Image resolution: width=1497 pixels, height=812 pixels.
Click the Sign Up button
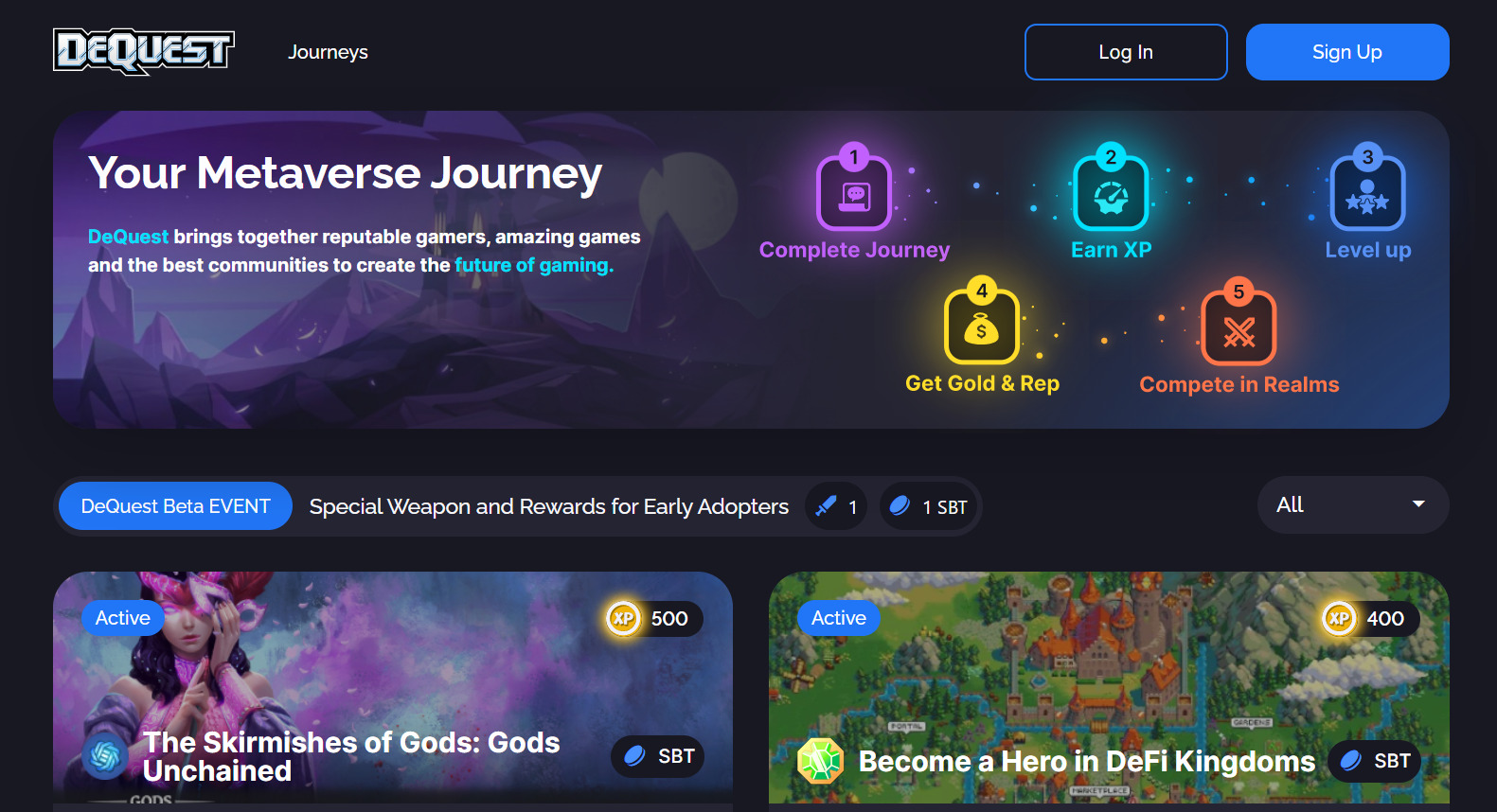click(1347, 52)
